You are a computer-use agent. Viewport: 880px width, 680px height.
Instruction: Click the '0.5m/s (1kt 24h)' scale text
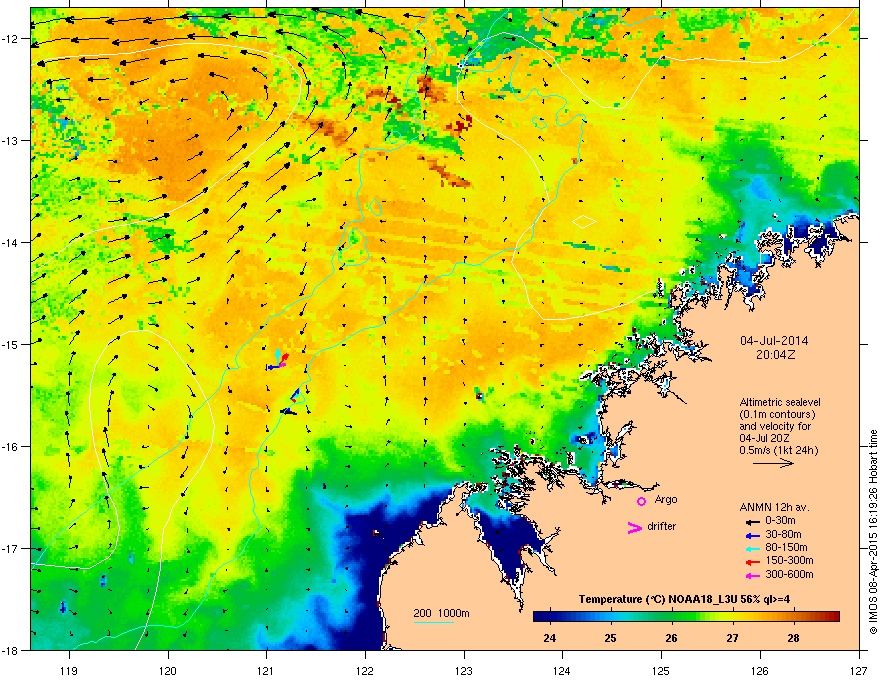pyautogui.click(x=778, y=450)
